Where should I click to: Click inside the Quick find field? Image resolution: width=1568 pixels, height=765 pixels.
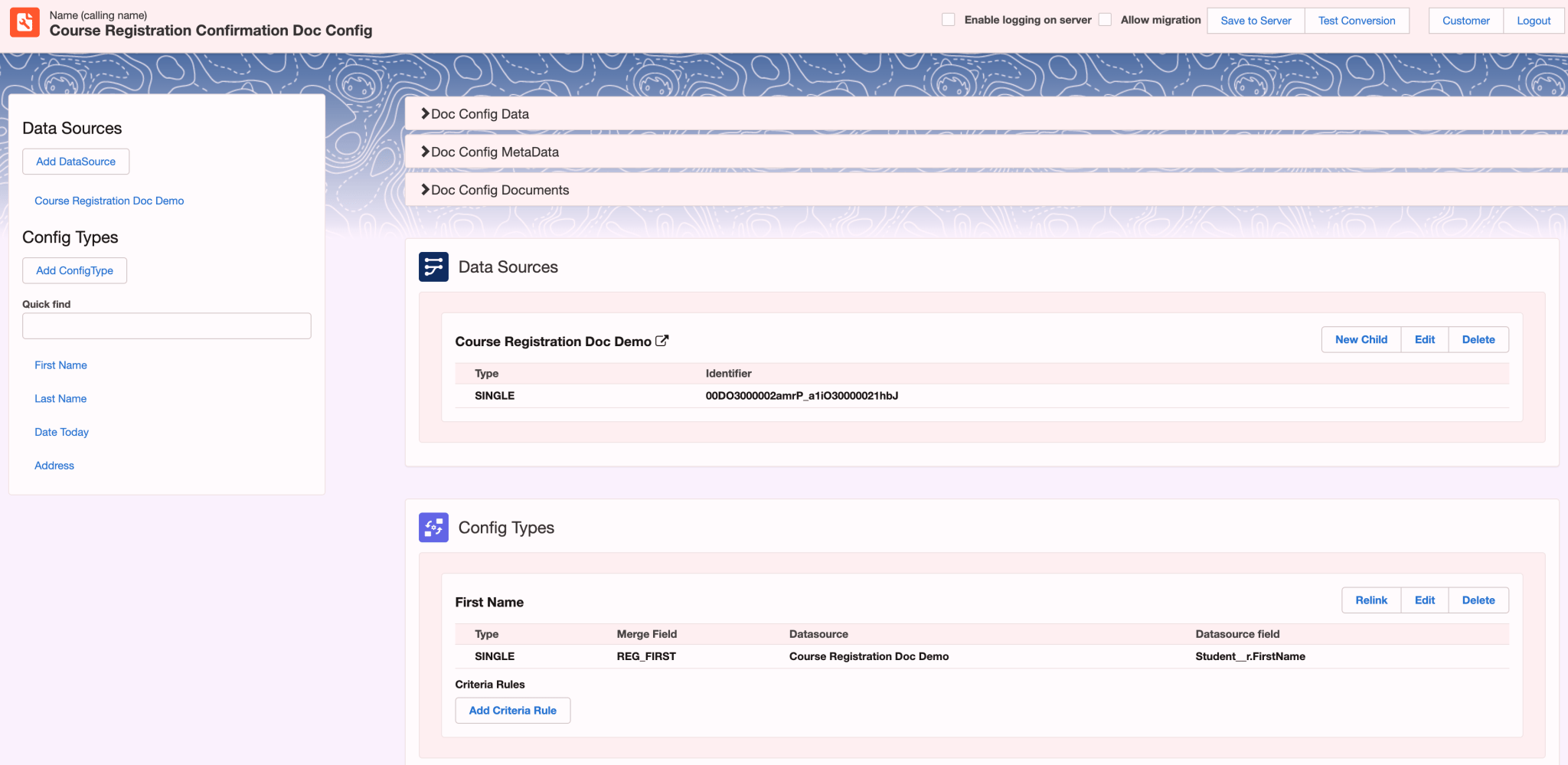point(166,325)
